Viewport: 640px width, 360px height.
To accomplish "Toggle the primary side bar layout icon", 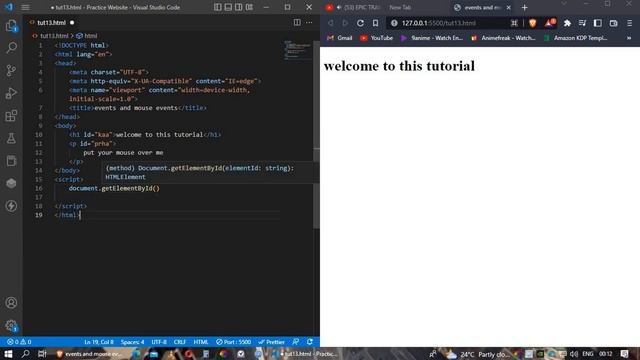I will pos(218,7).
